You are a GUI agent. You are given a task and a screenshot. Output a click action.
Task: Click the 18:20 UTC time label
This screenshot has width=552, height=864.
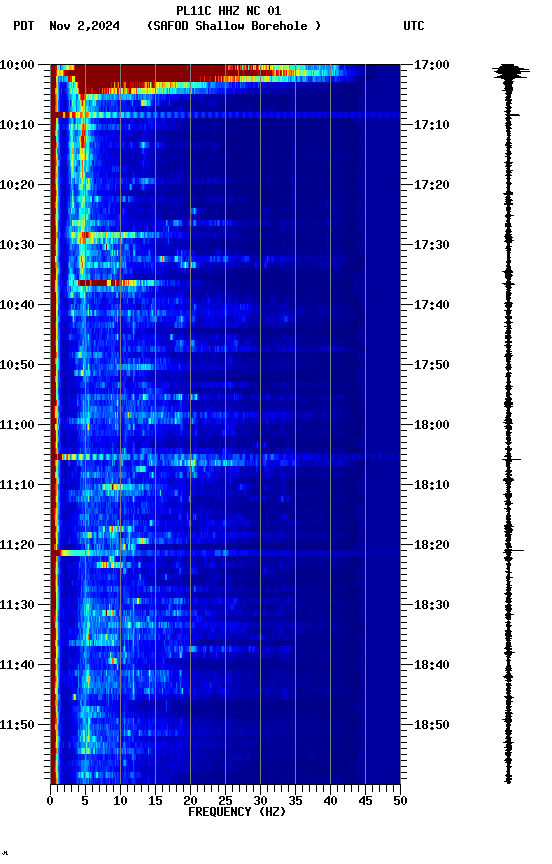432,546
